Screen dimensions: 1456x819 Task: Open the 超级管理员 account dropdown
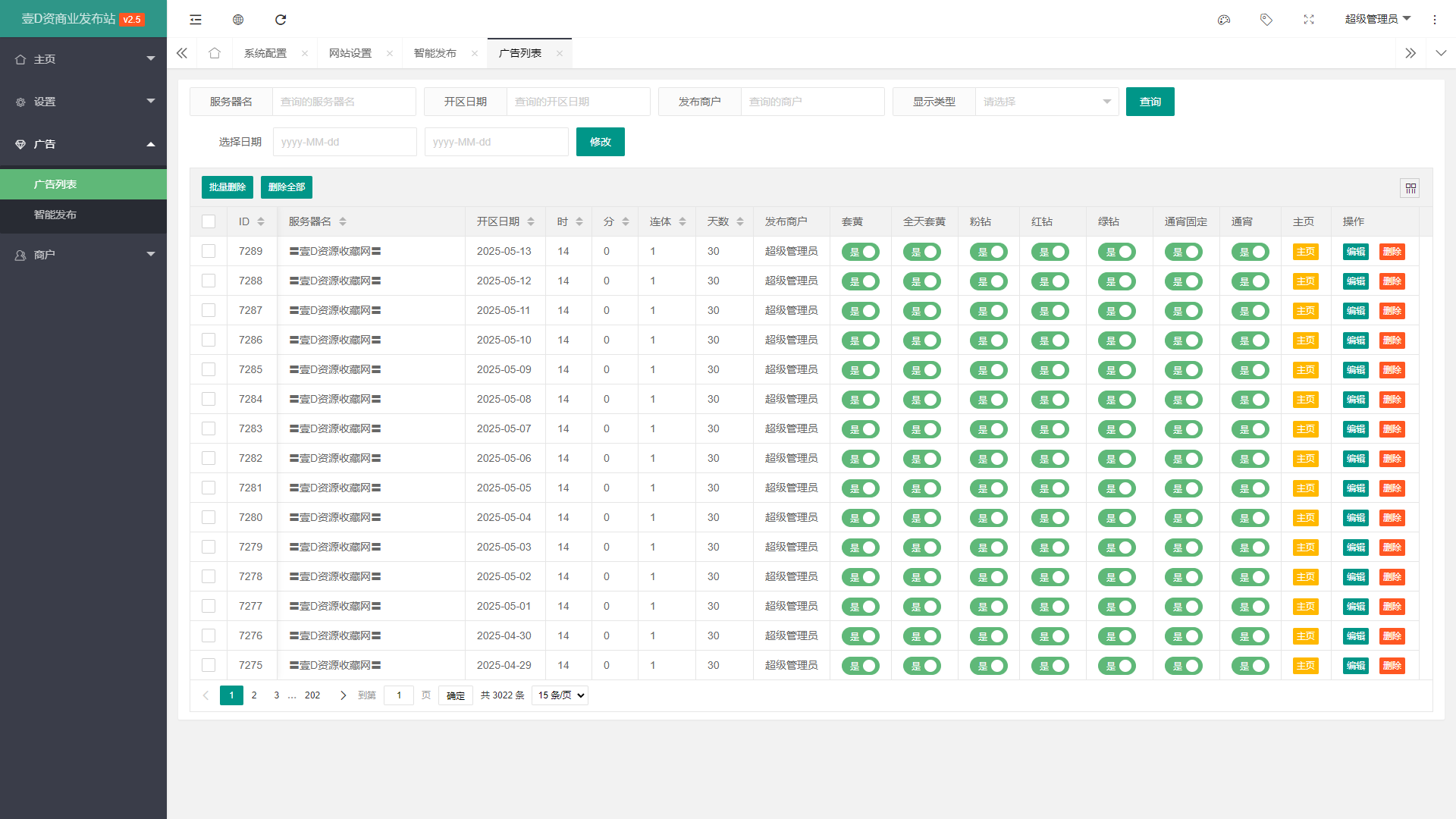[x=1378, y=20]
